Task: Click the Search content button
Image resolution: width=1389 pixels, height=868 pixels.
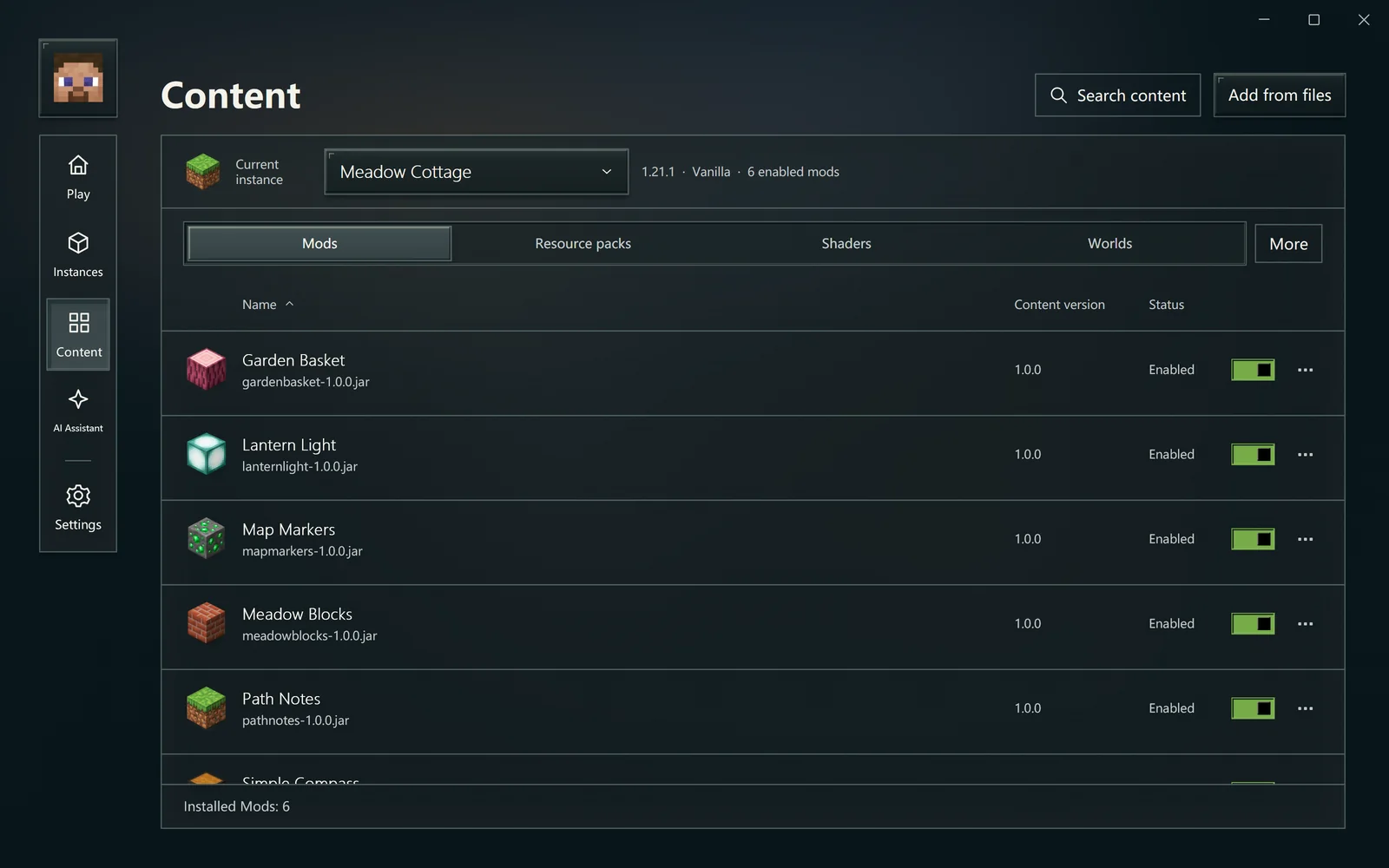Action: click(1118, 95)
